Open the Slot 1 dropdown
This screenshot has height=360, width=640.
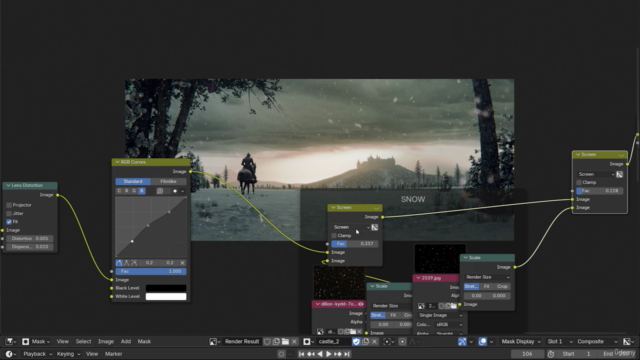point(560,341)
